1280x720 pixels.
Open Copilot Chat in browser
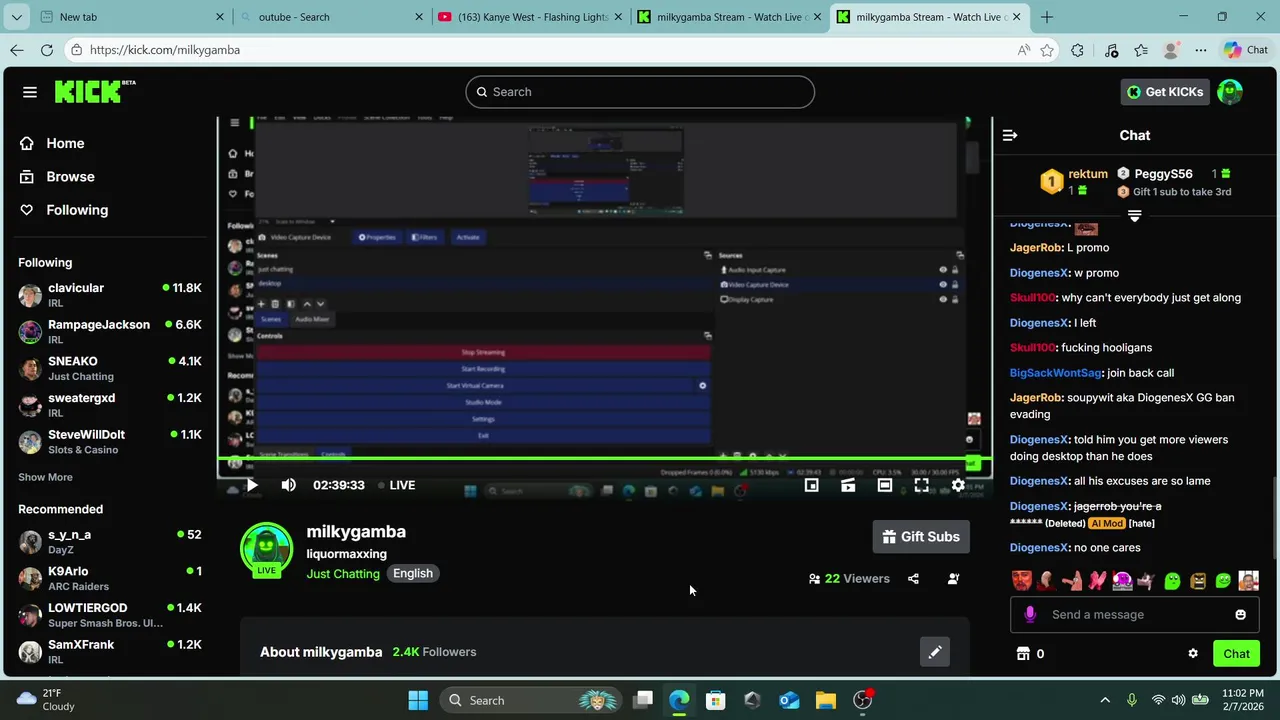[1245, 50]
